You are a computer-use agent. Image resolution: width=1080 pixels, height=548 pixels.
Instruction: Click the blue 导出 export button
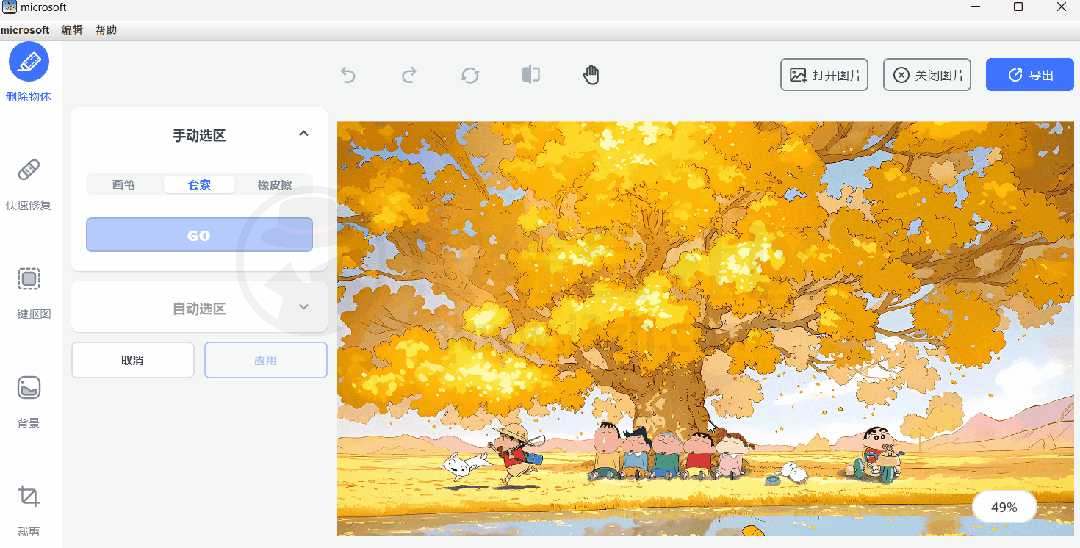1029,75
